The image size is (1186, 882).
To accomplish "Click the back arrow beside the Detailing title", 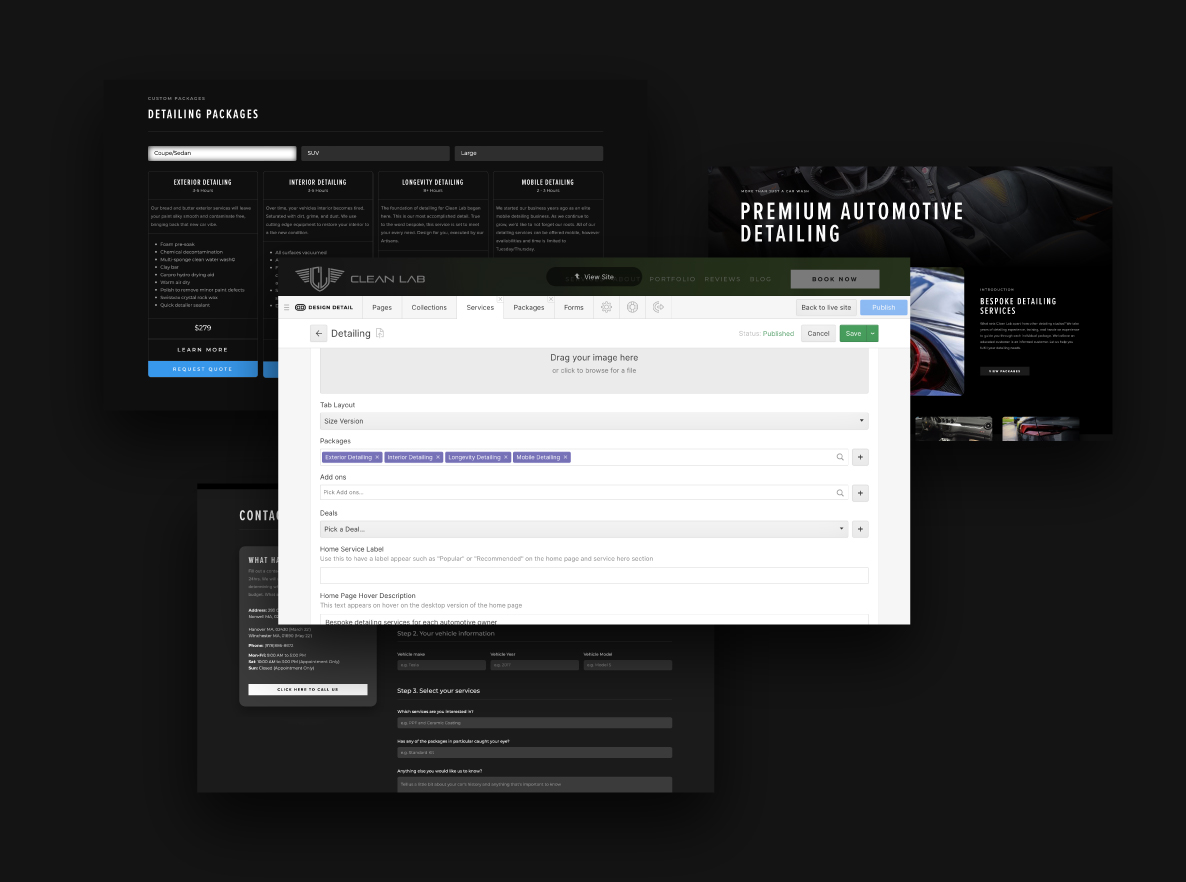I will [x=319, y=333].
